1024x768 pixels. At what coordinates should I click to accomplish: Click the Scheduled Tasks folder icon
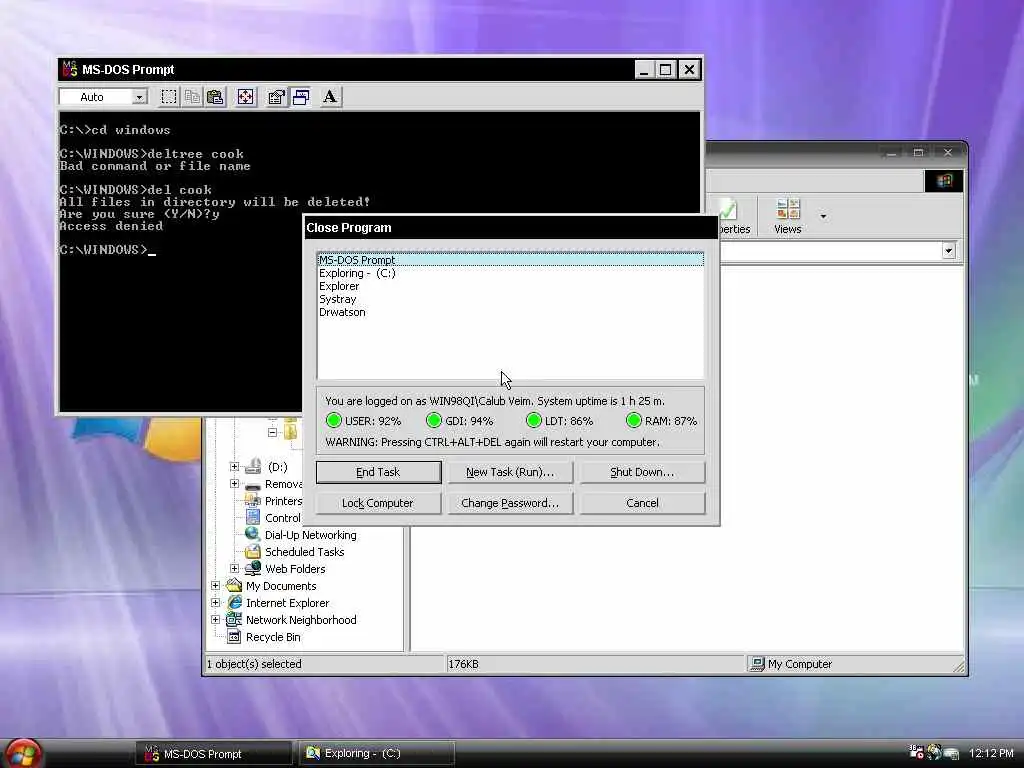[x=253, y=551]
